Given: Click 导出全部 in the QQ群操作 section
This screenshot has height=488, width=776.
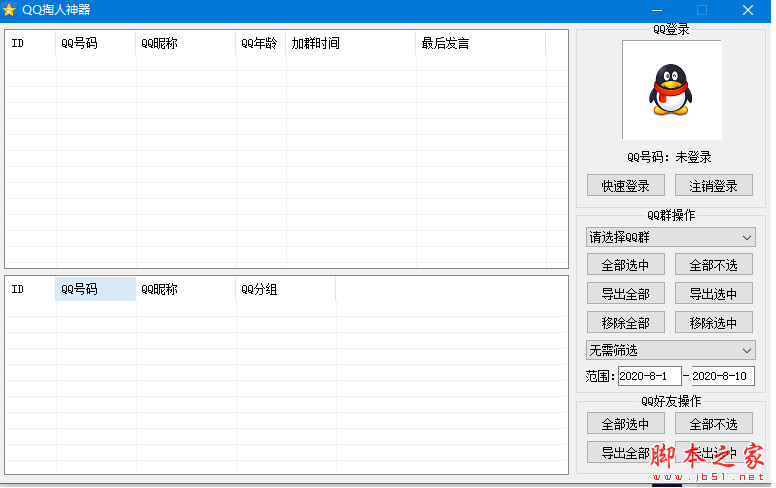Looking at the screenshot, I should tap(625, 294).
